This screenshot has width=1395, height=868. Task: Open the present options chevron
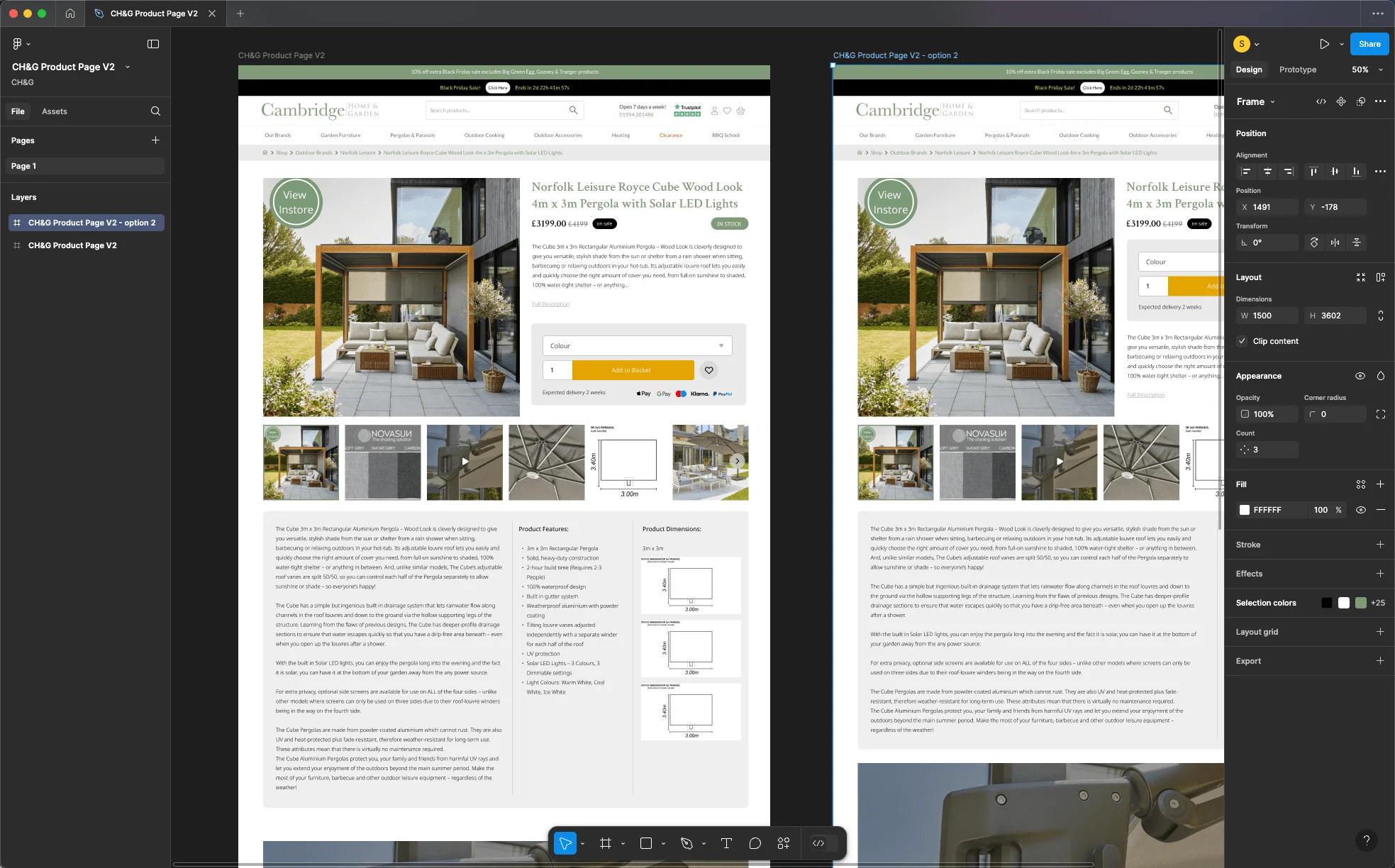(x=1341, y=44)
